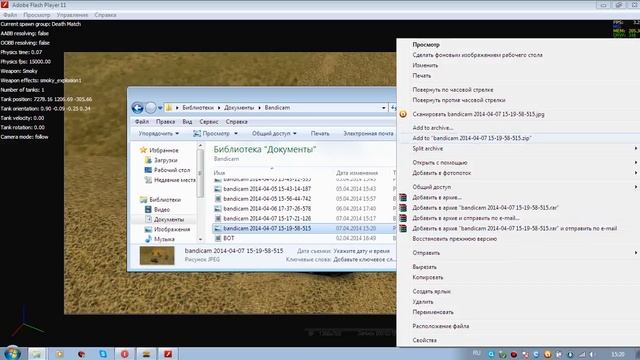Choose Переименовать in context menu
This screenshot has height=360, width=640.
pos(433,312)
